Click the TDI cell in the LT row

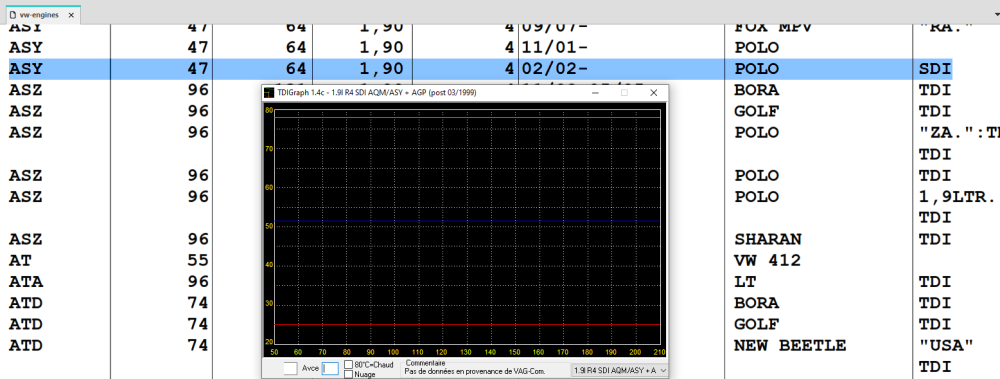(935, 281)
